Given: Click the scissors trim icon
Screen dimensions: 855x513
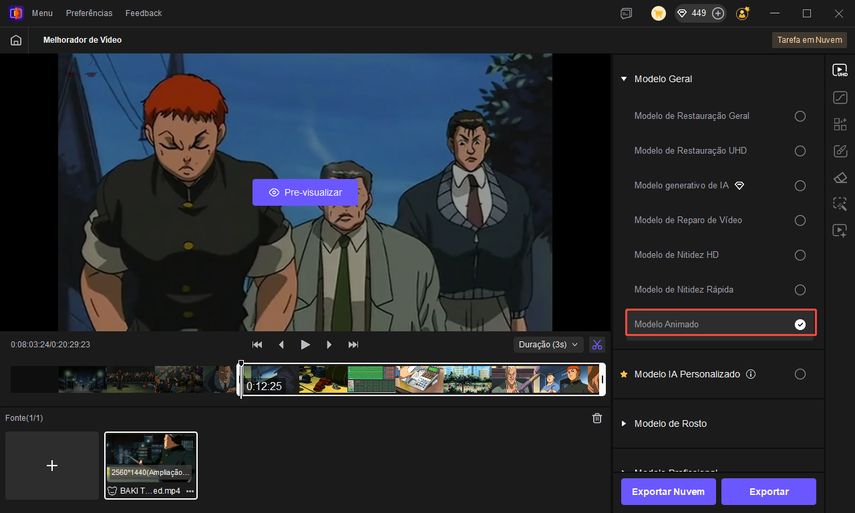Looking at the screenshot, I should click(597, 345).
